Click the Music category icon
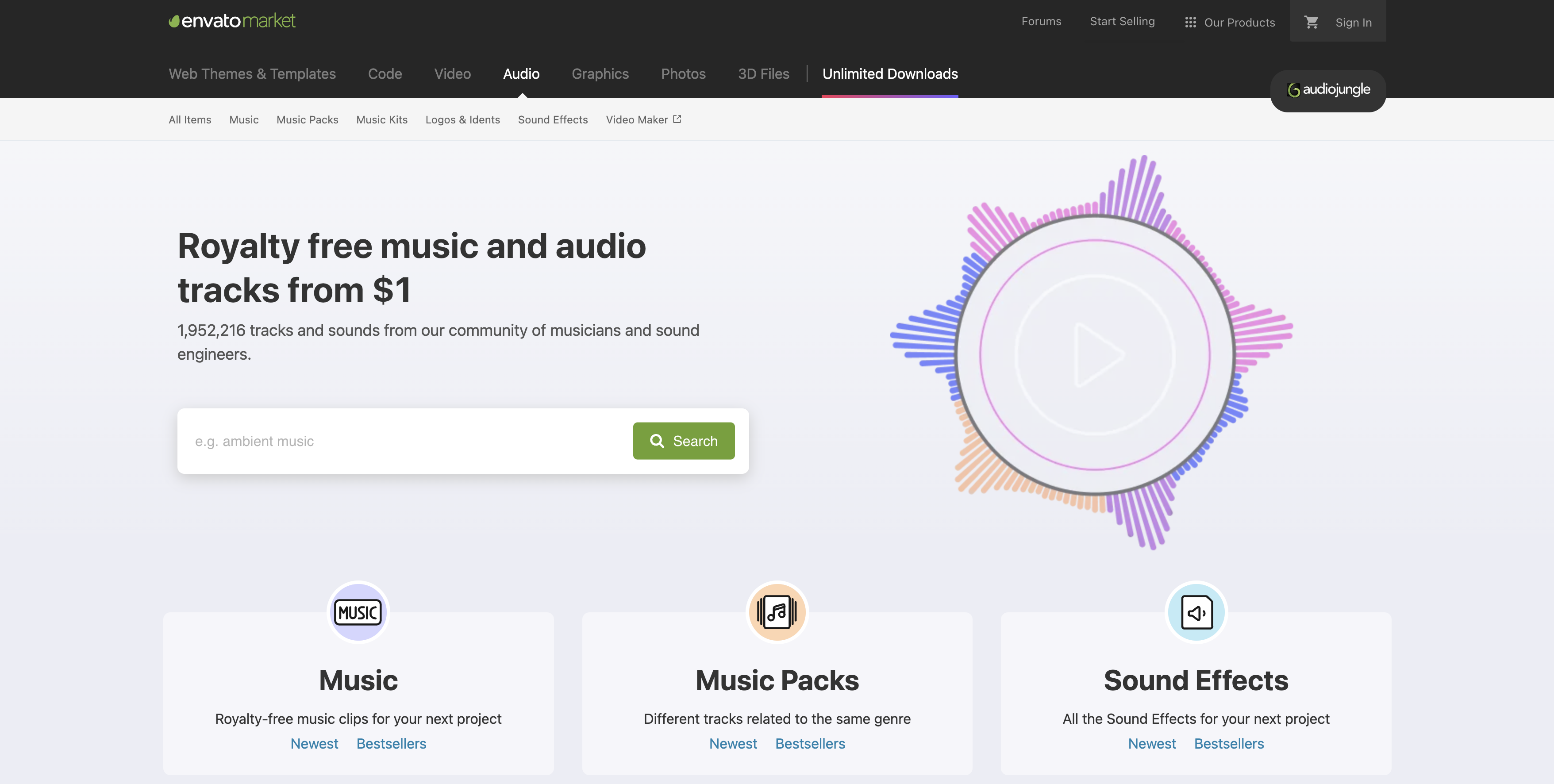This screenshot has width=1554, height=784. click(x=357, y=612)
